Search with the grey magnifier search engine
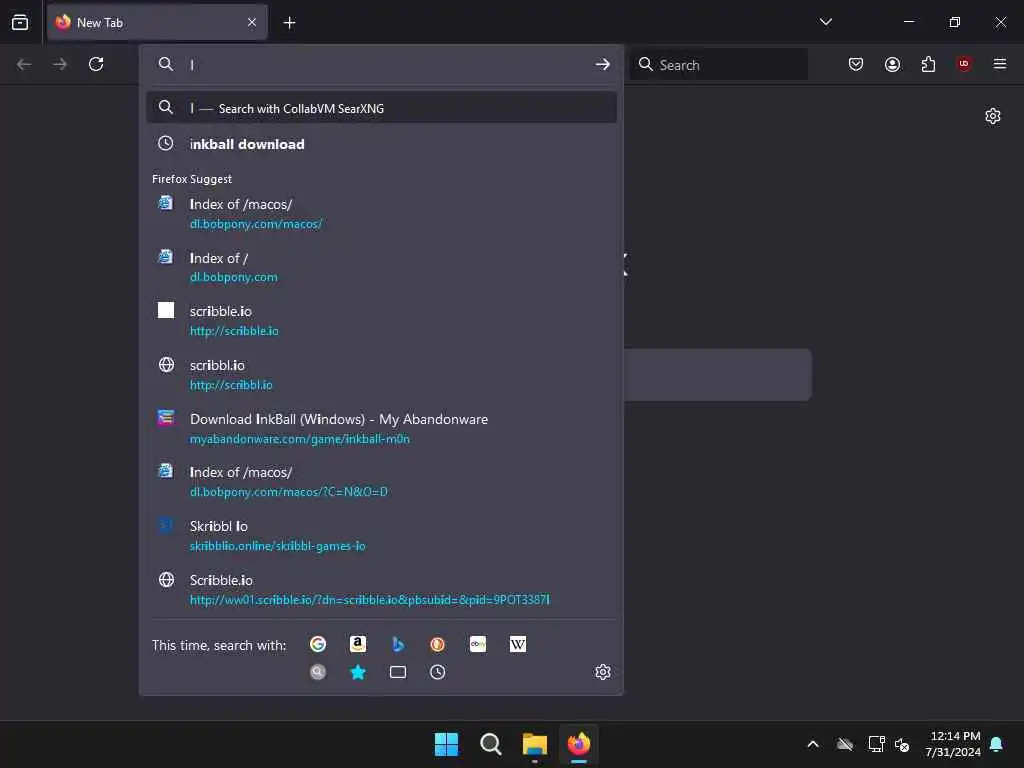Image resolution: width=1024 pixels, height=768 pixels. [318, 672]
